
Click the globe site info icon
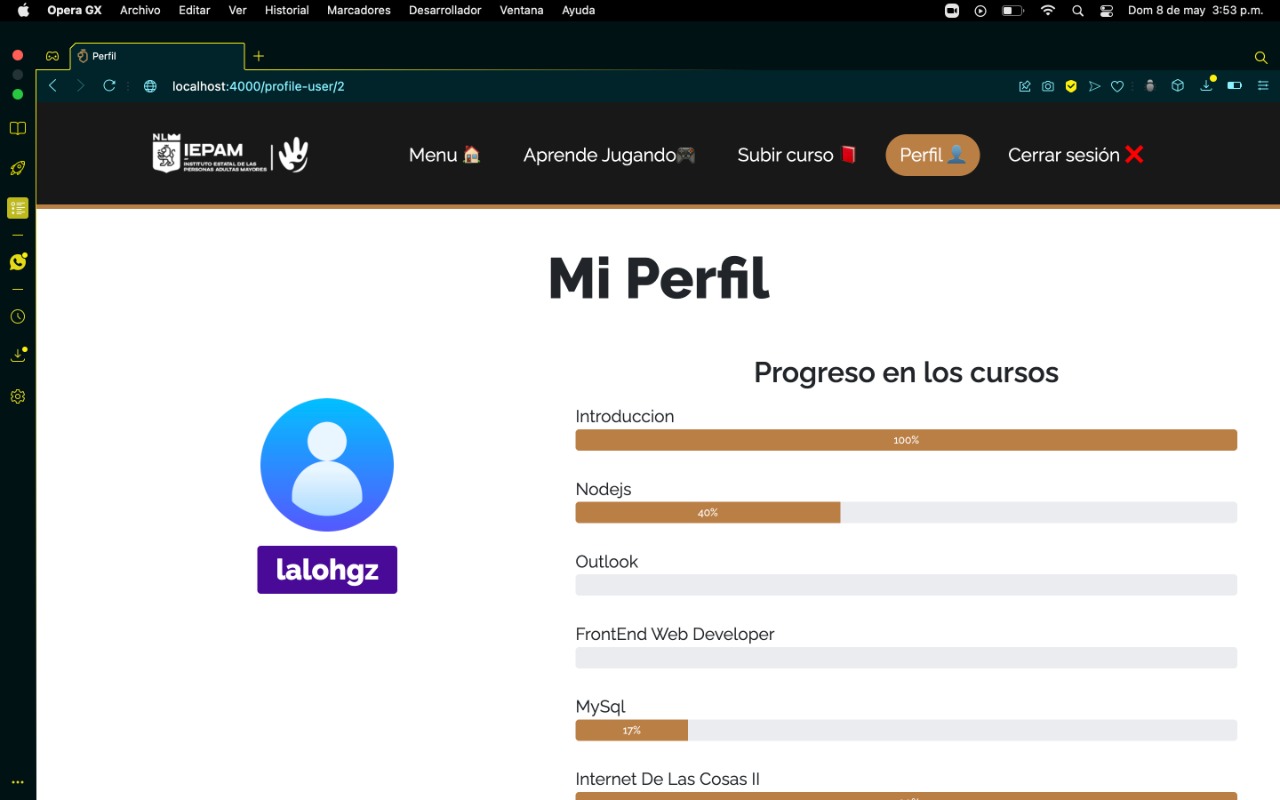coord(150,86)
